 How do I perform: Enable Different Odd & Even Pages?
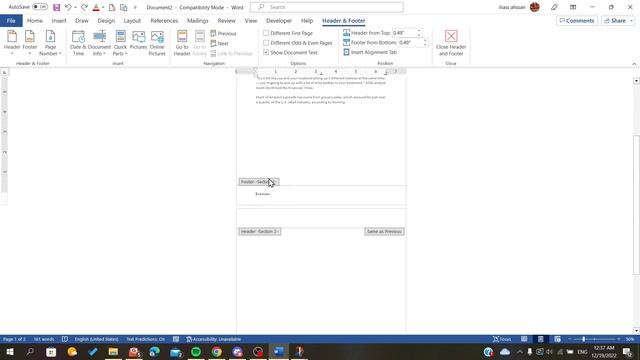[x=298, y=43]
